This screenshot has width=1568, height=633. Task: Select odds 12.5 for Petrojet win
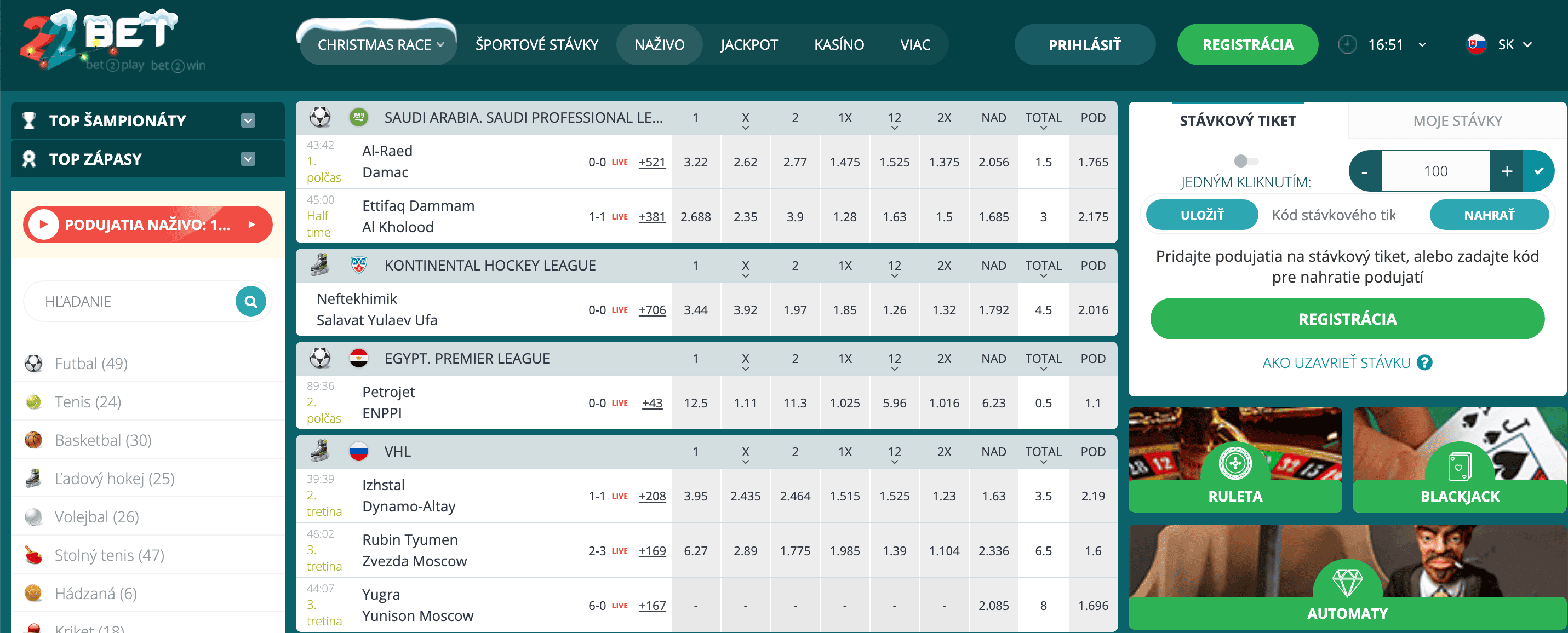tap(696, 404)
